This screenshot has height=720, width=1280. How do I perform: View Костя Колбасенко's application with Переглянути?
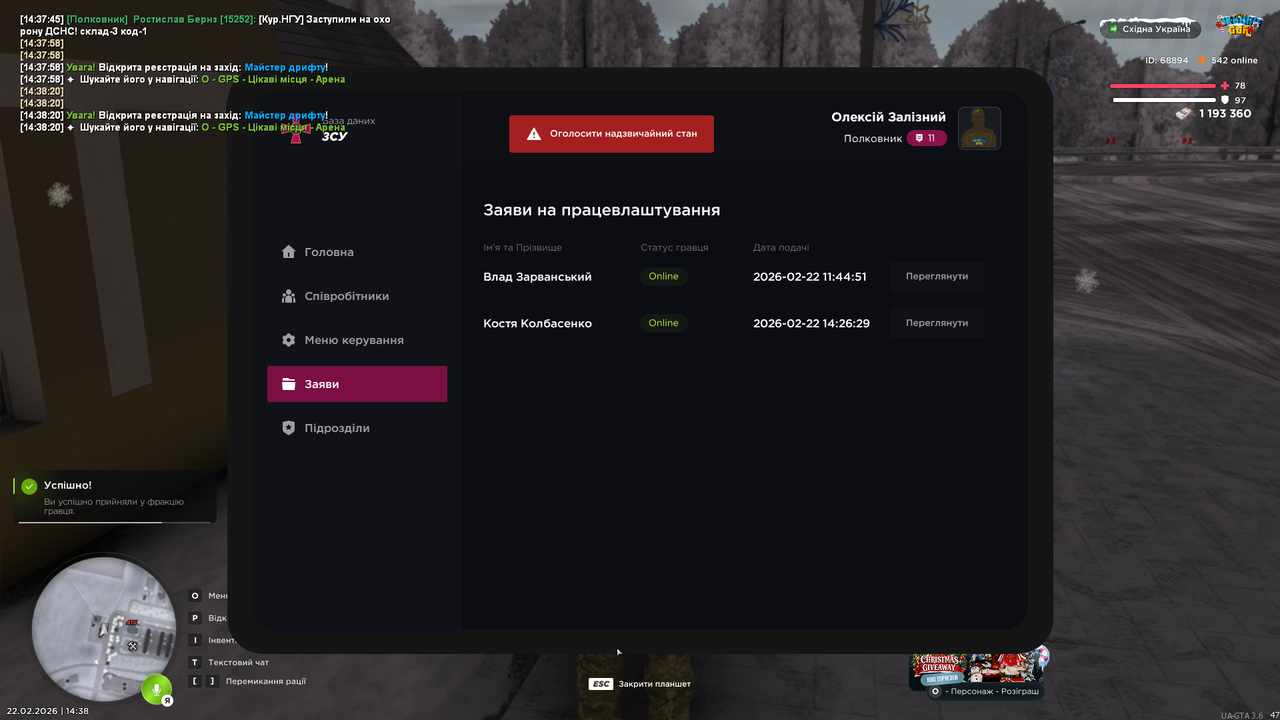tap(937, 323)
